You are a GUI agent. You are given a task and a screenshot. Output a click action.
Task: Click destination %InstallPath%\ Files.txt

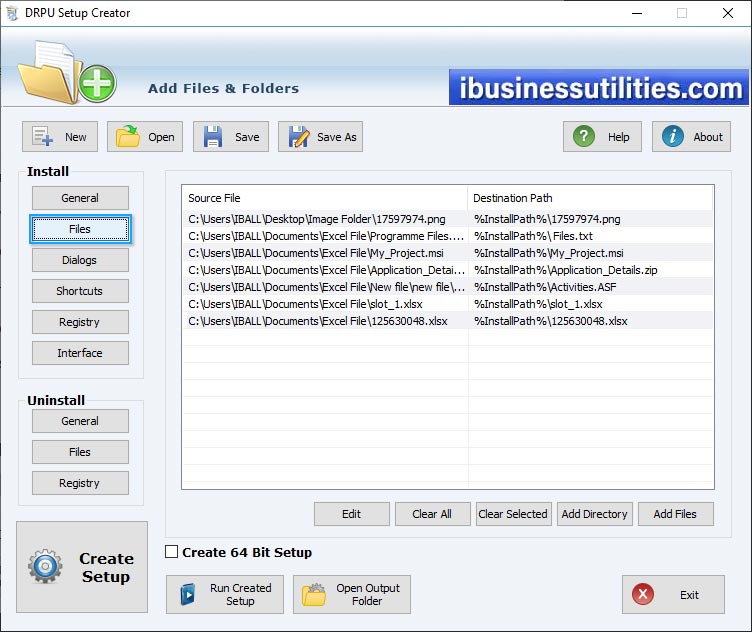click(x=533, y=236)
